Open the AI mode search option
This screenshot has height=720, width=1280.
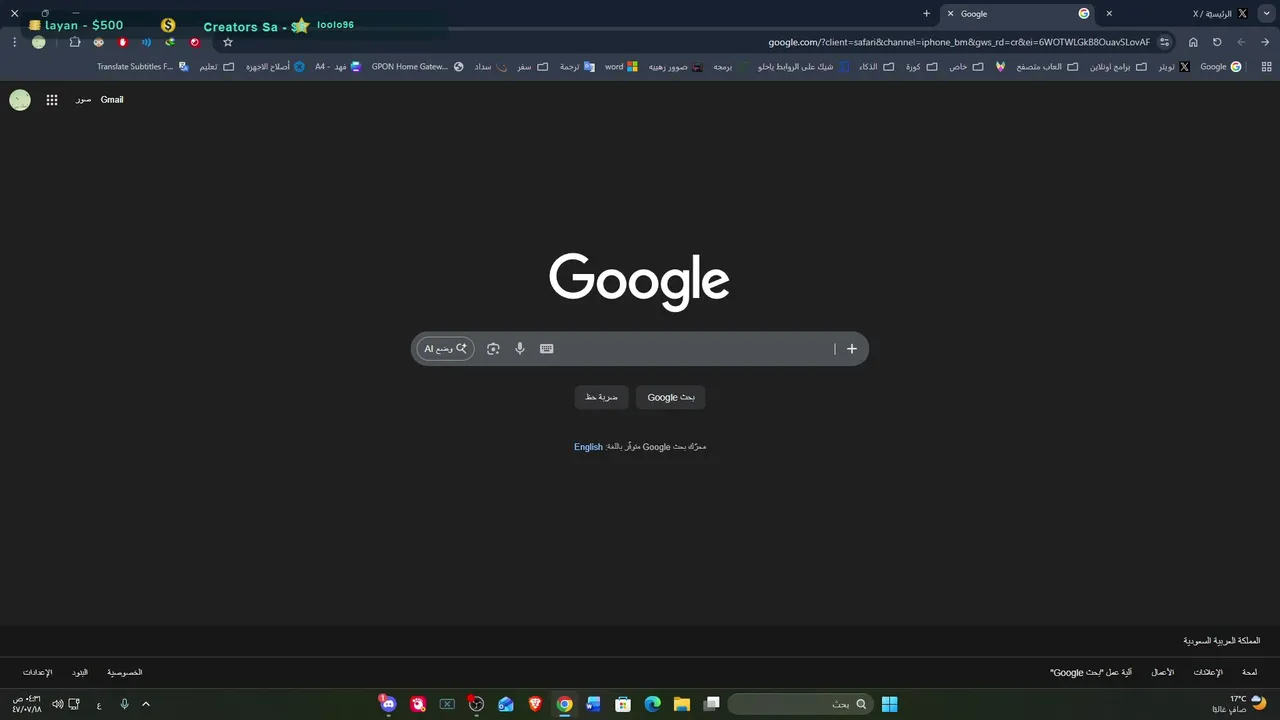445,349
